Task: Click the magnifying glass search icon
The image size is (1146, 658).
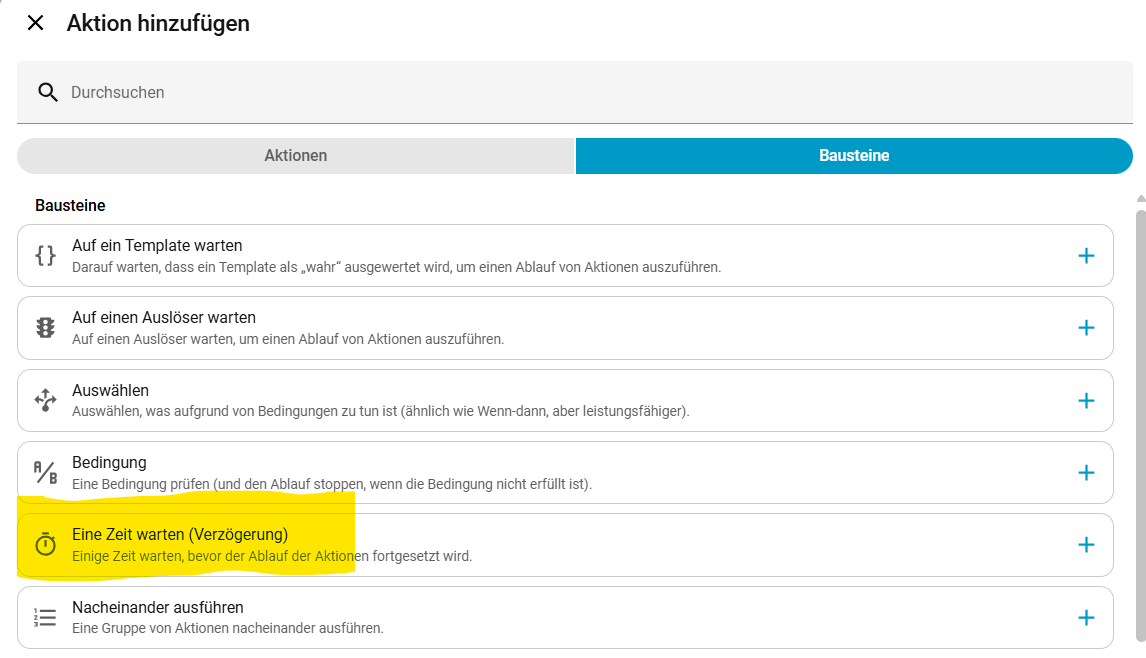Action: tap(47, 92)
